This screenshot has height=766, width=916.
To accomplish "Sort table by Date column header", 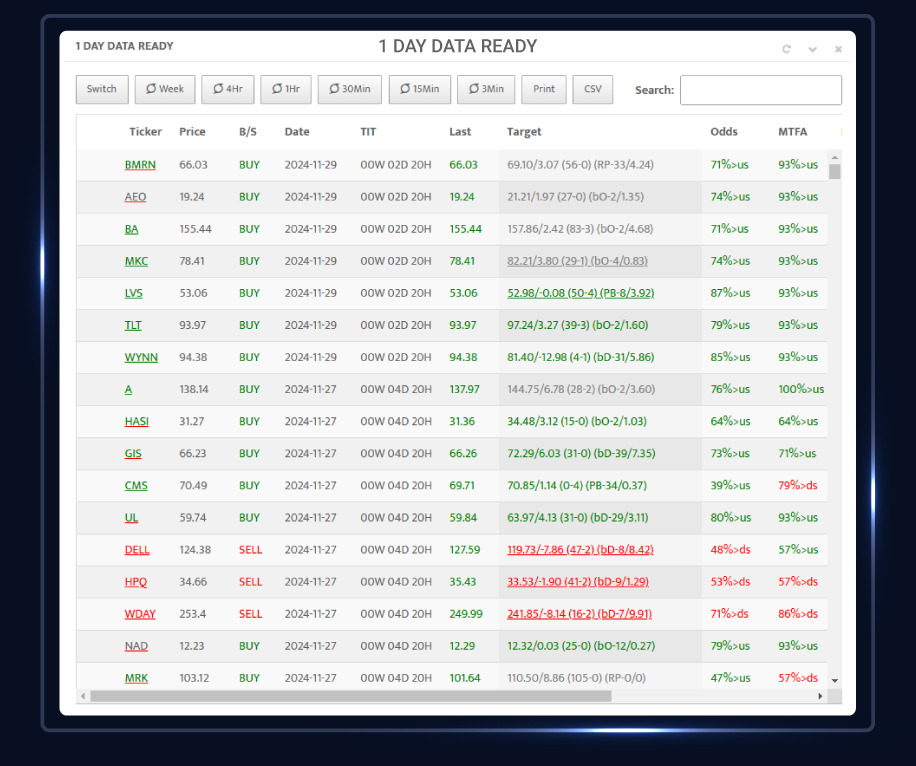I will click(x=297, y=131).
